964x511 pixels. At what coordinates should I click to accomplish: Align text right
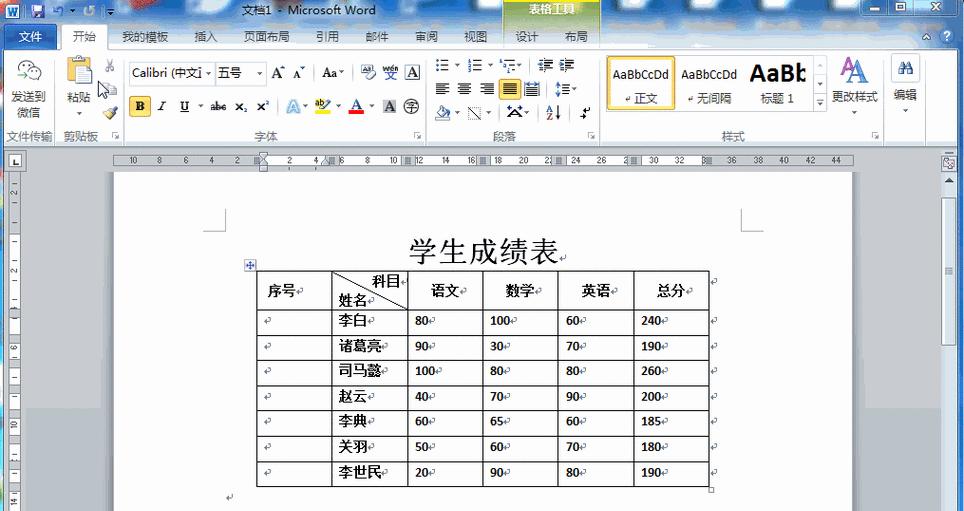[x=487, y=89]
